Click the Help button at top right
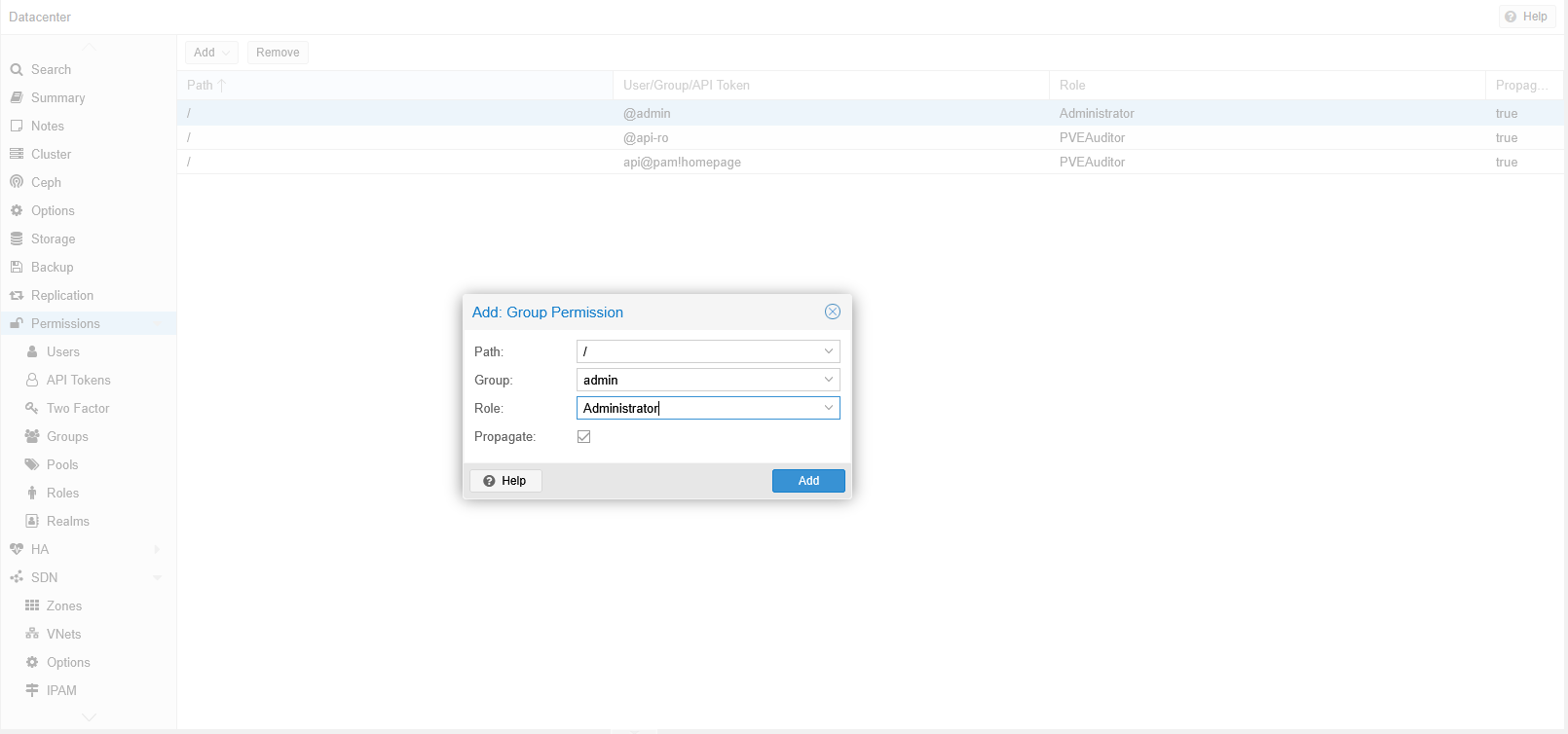The image size is (1568, 734). pyautogui.click(x=1526, y=17)
